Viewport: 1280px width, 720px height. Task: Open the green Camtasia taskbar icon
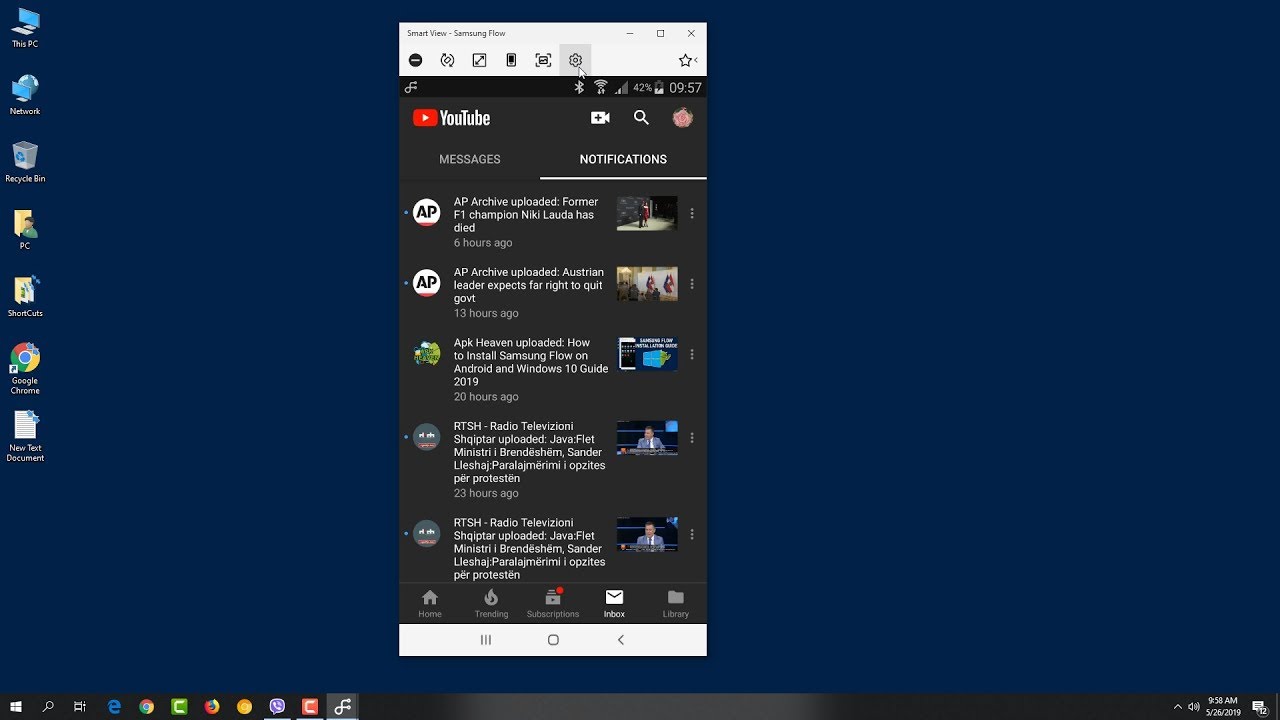point(179,707)
